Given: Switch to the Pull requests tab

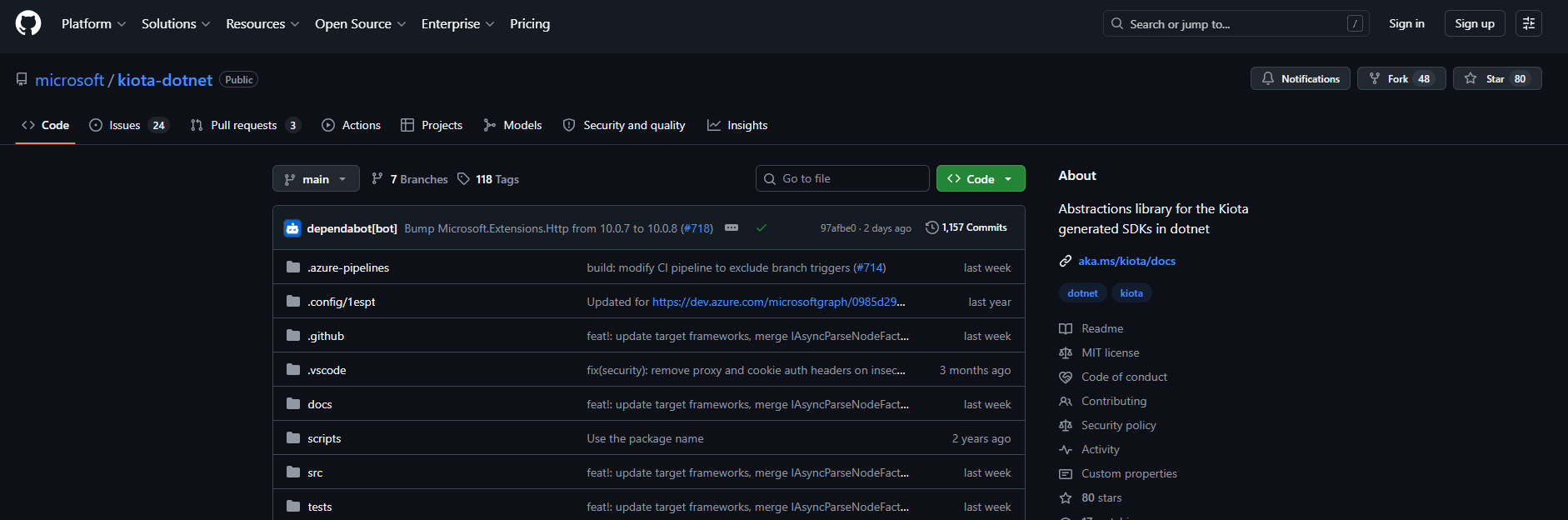Looking at the screenshot, I should click(x=245, y=125).
